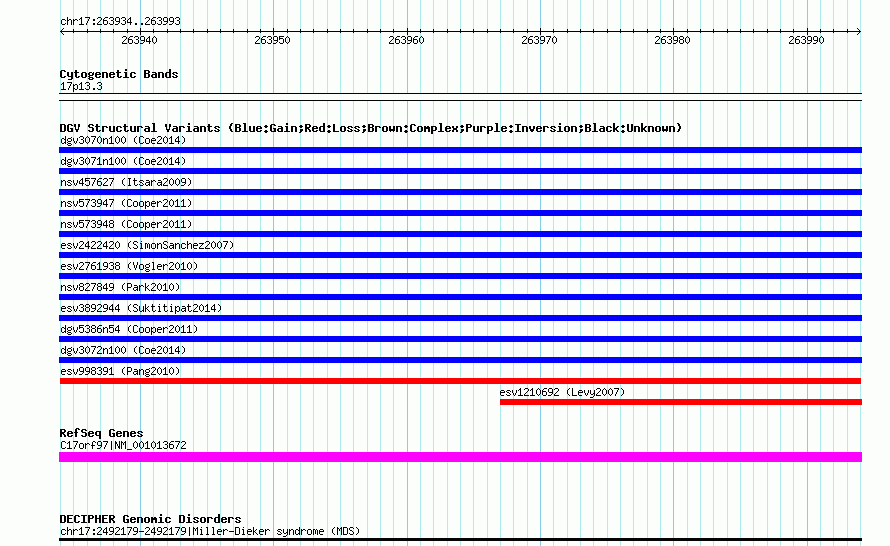The image size is (890, 546).
Task: Click the esv2761938 (Vogler2010) blue bar
Action: pyautogui.click(x=460, y=276)
